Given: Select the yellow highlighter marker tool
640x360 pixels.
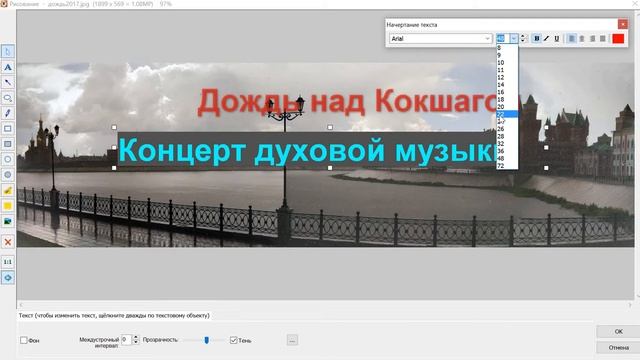Looking at the screenshot, I should (8, 190).
